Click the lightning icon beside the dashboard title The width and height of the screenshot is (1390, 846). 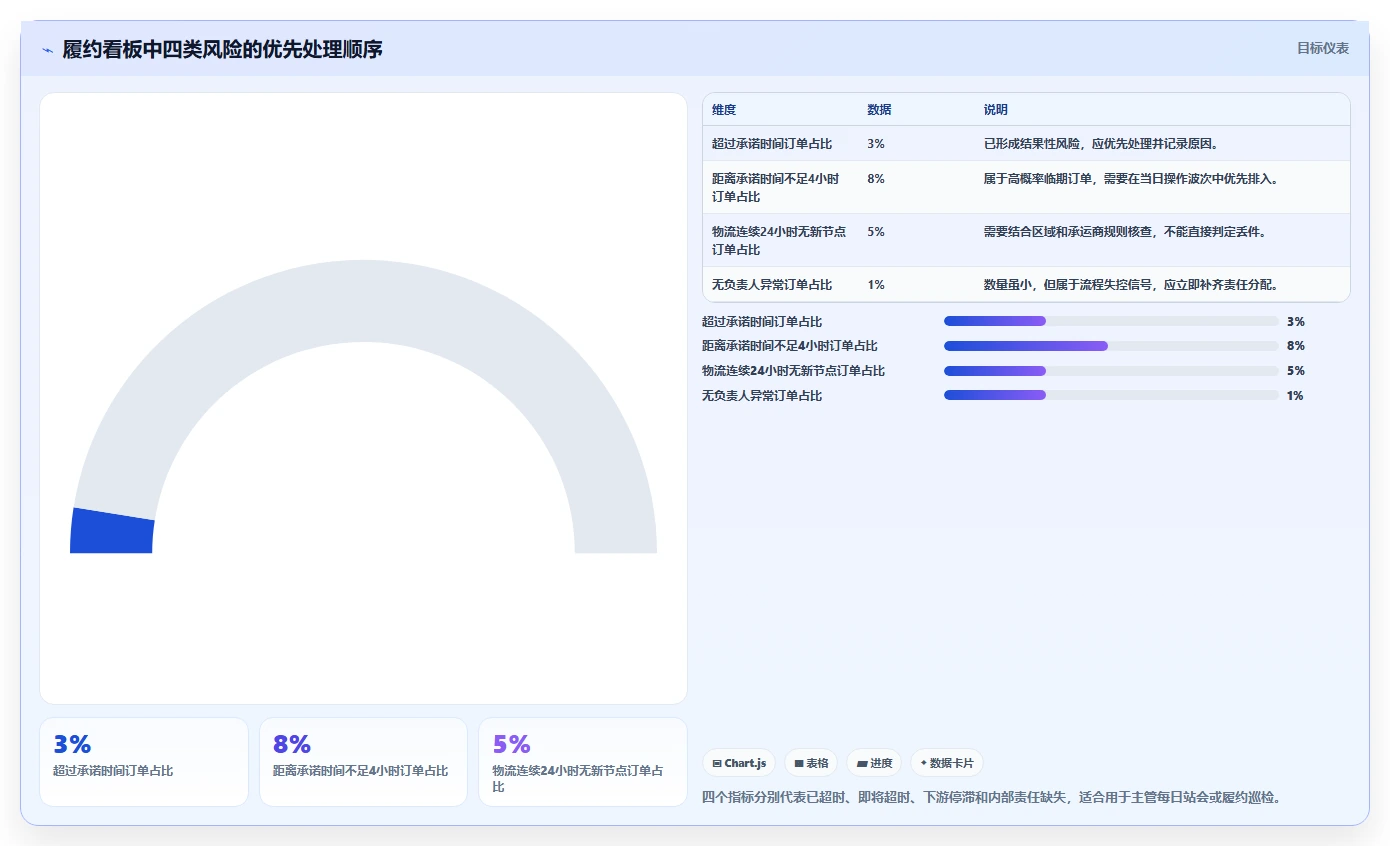pyautogui.click(x=48, y=49)
